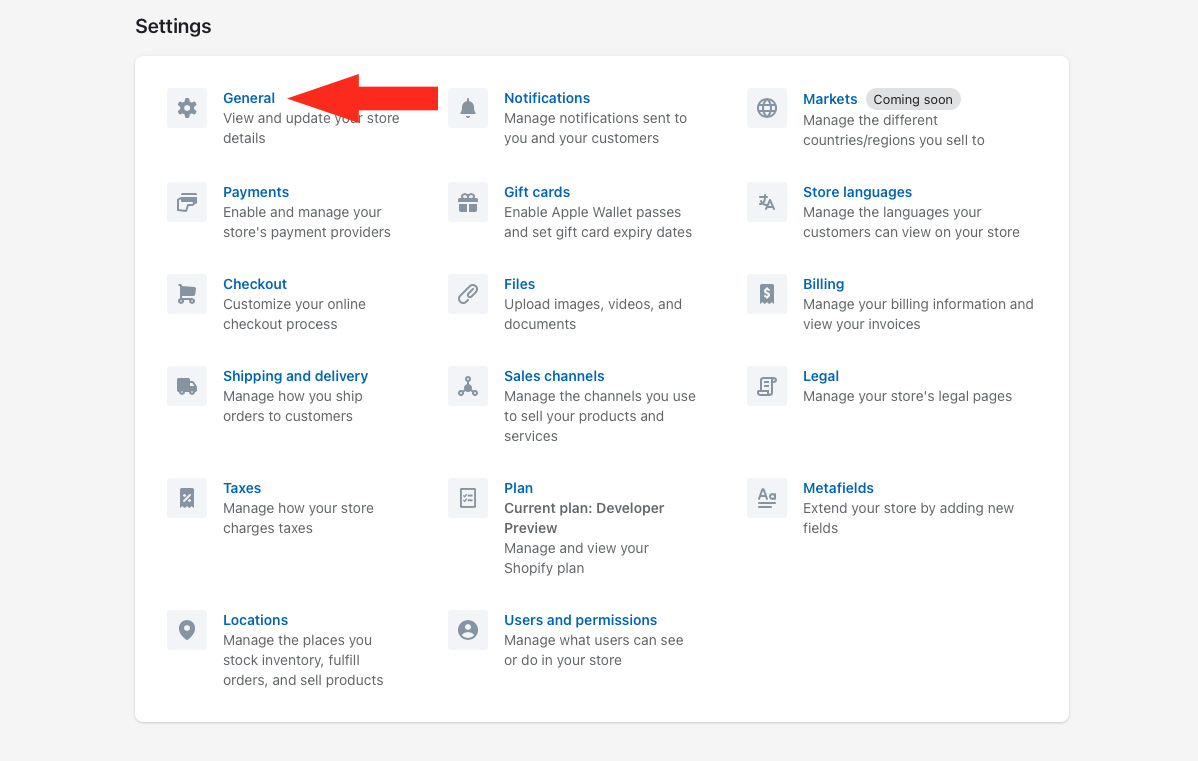
Task: Click the Checkout shopping cart icon
Action: (x=187, y=294)
